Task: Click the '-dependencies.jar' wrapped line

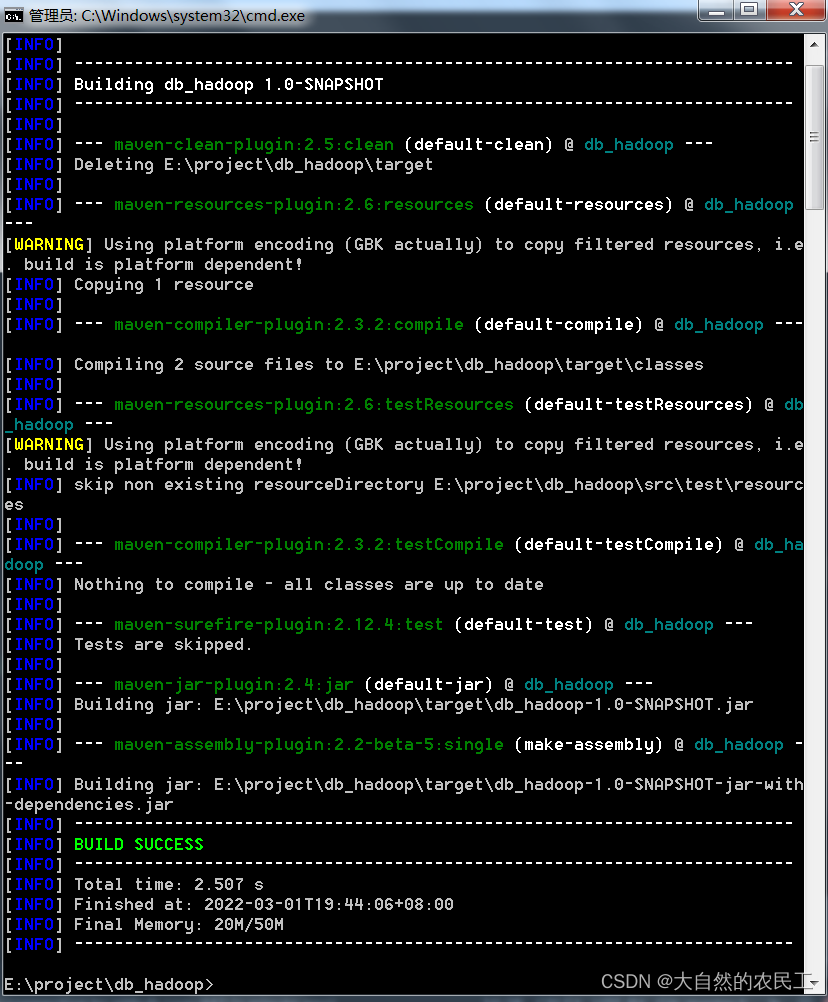Action: [89, 805]
